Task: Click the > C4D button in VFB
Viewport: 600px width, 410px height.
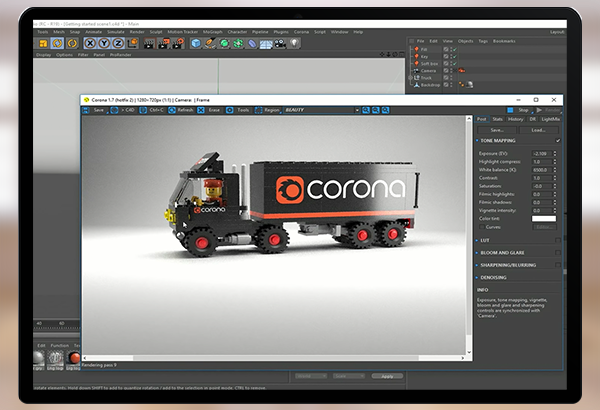Action: (x=123, y=110)
